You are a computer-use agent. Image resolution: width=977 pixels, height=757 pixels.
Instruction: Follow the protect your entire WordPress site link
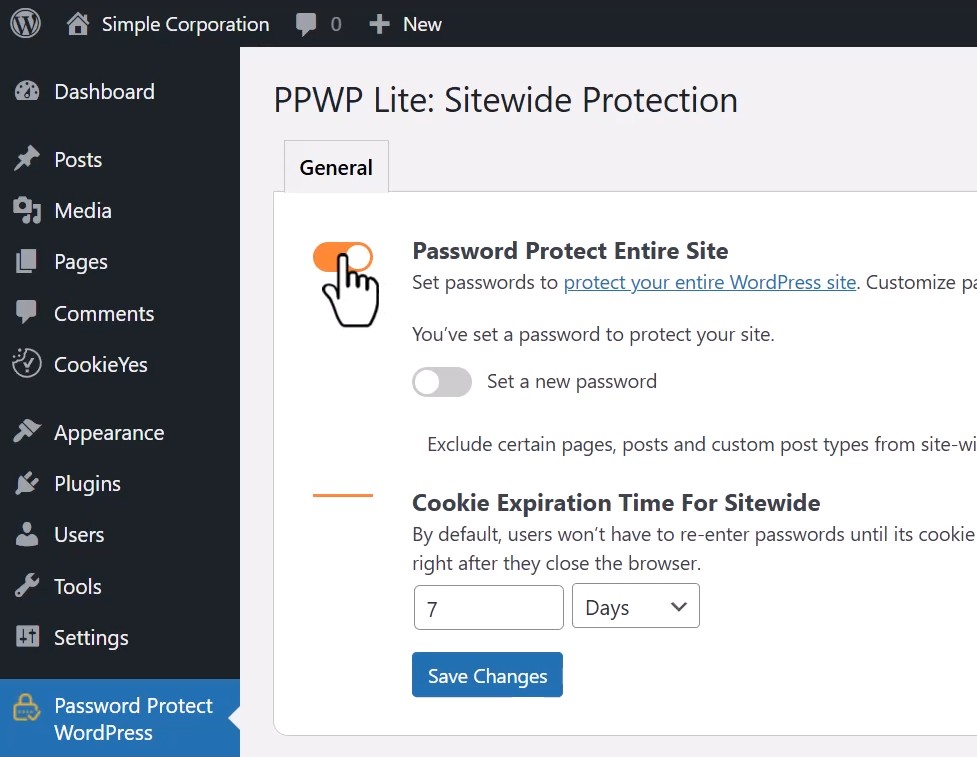coord(710,282)
